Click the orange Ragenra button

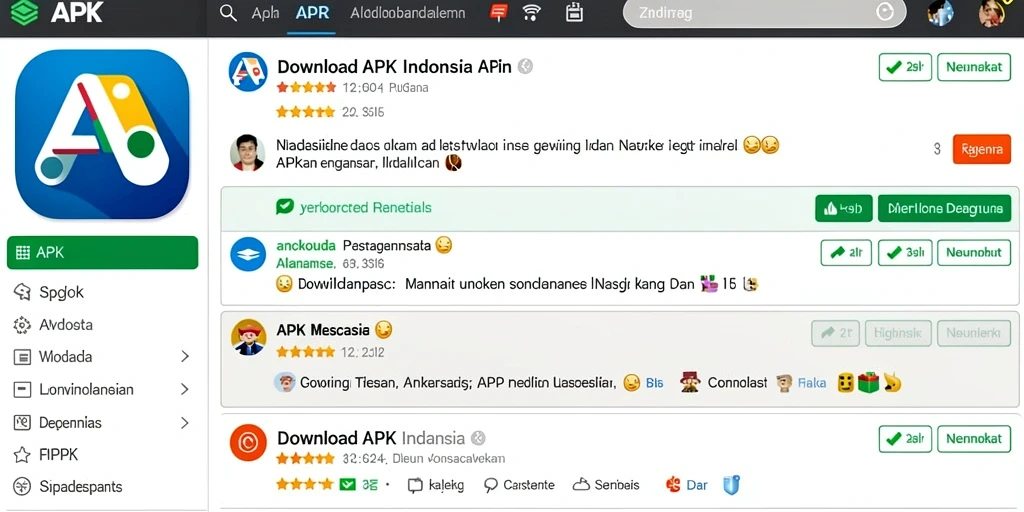(x=982, y=149)
